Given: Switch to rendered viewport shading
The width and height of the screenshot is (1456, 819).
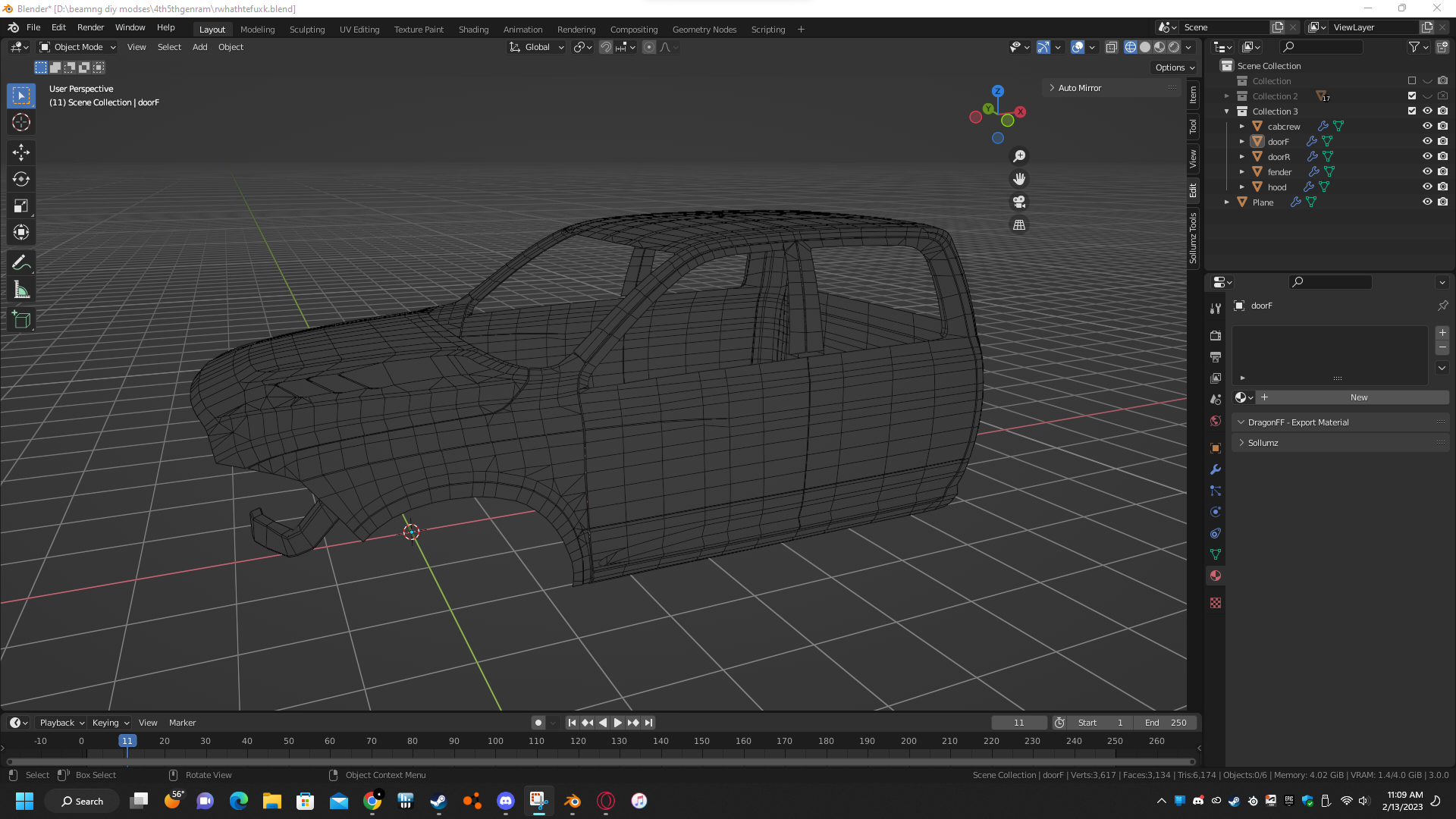Looking at the screenshot, I should click(1174, 47).
